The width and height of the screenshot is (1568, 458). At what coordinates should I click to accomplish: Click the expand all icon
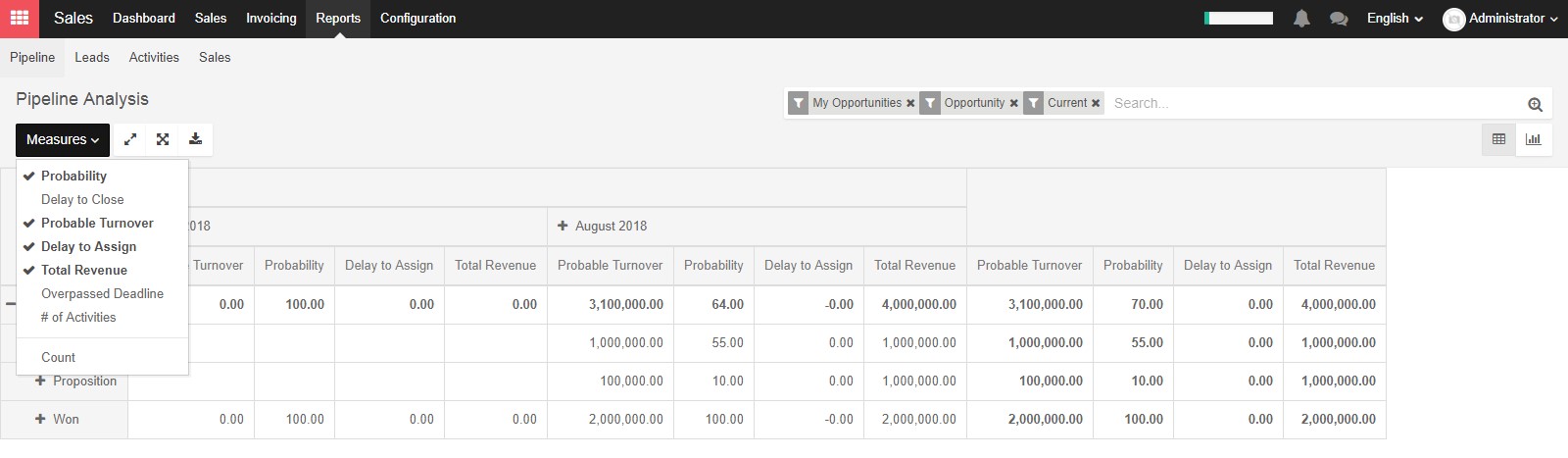tap(163, 139)
